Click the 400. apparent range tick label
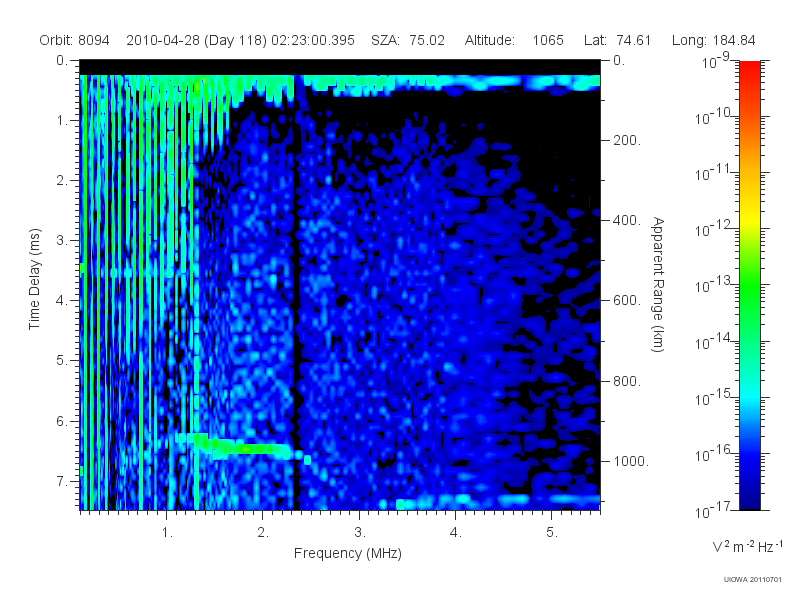Screen dimensions: 800x600 click(627, 220)
